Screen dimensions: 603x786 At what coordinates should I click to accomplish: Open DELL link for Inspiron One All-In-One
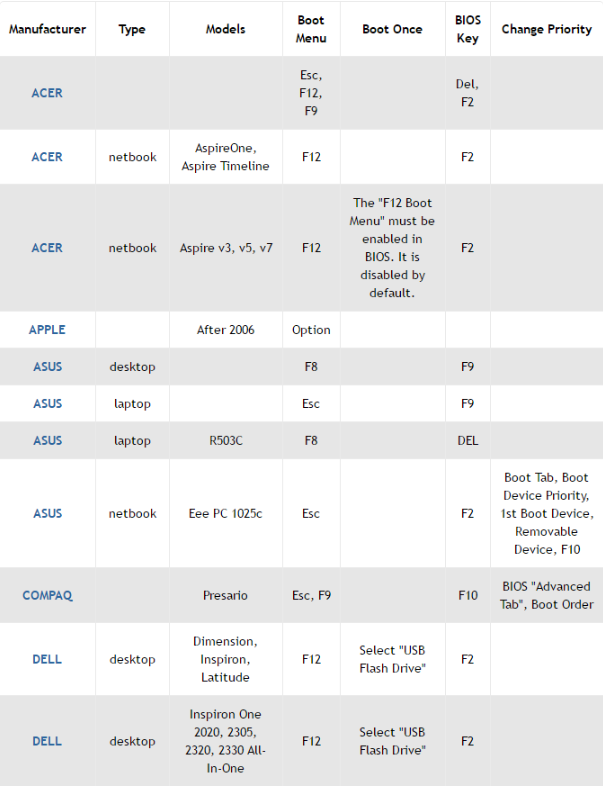(47, 741)
